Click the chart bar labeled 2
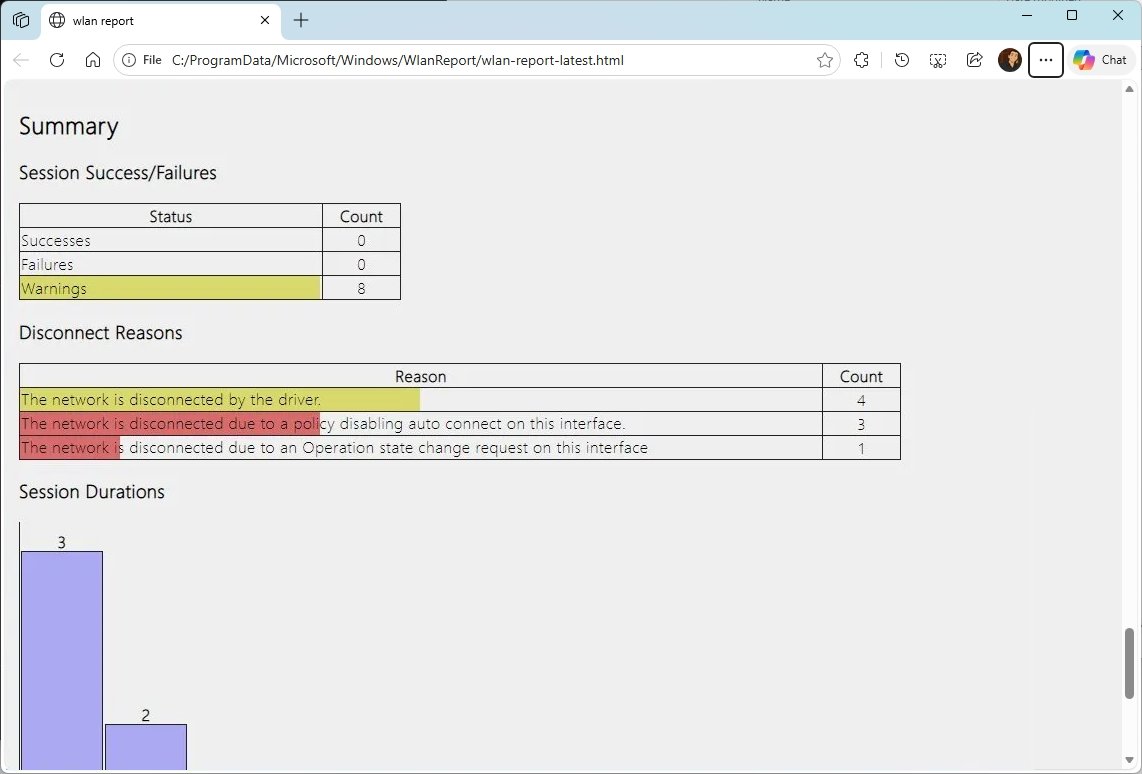 (146, 747)
